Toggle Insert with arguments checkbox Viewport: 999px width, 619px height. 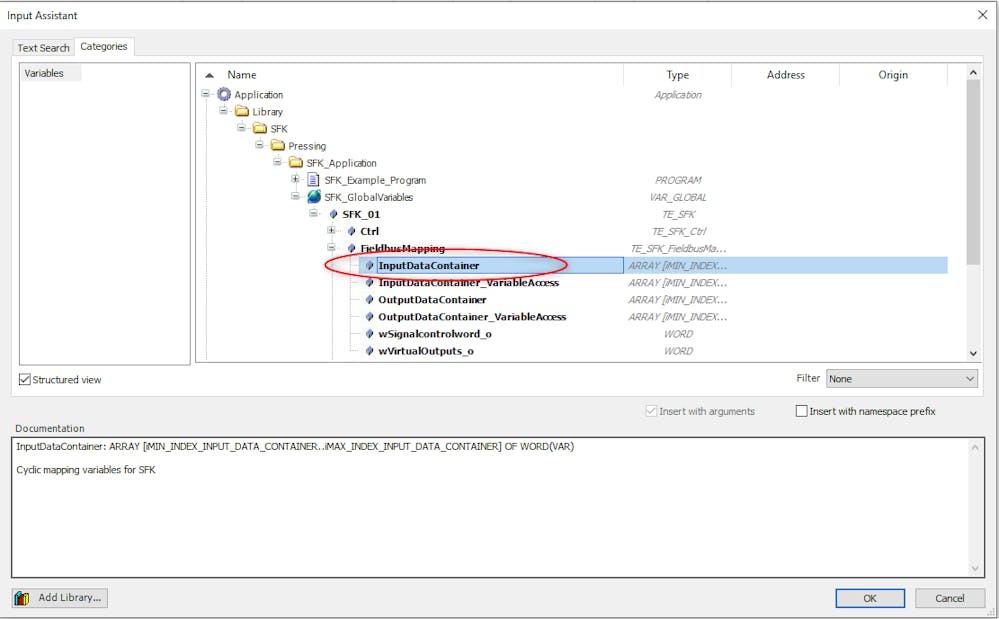[651, 411]
